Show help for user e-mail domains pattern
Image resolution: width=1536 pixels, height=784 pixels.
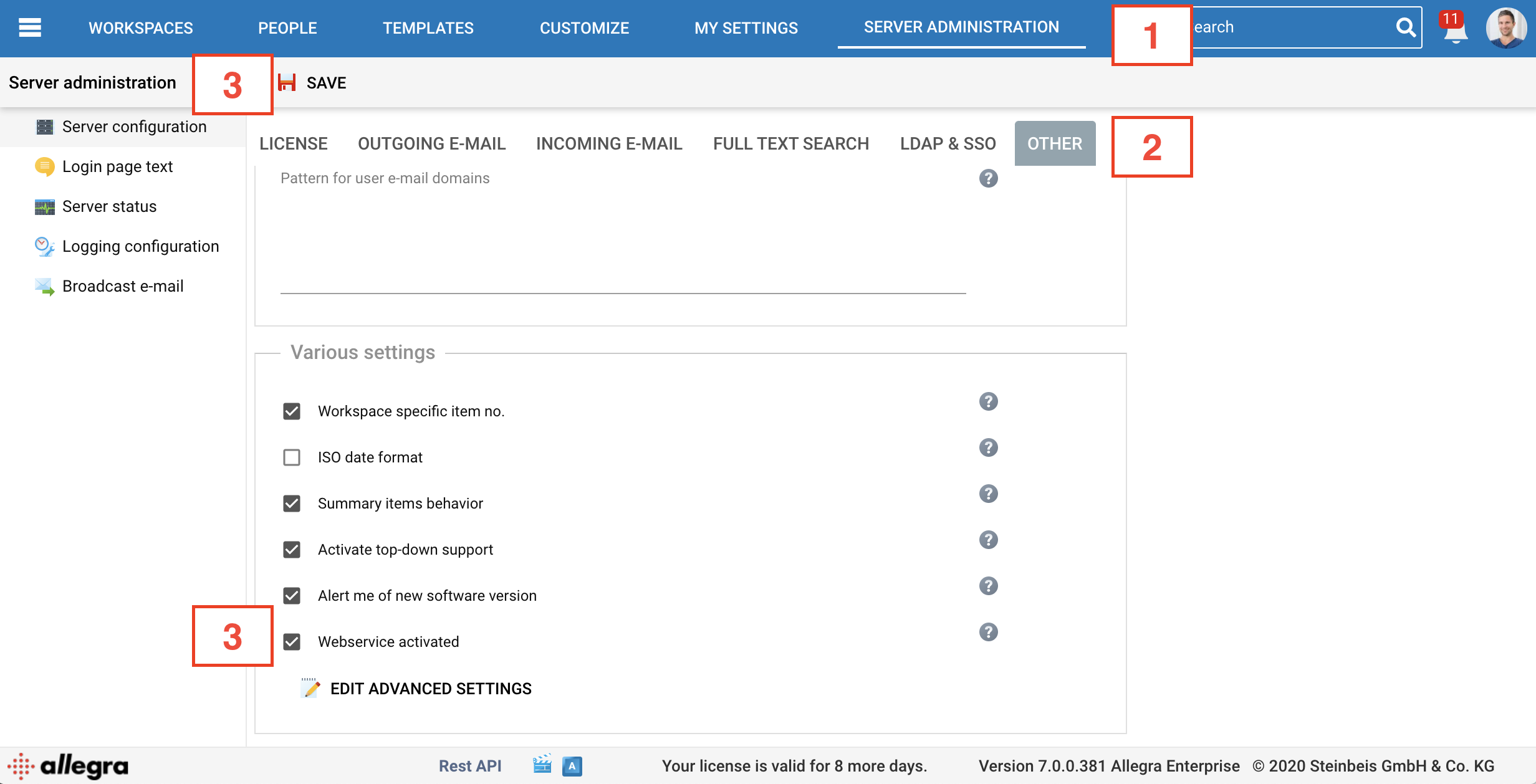988,178
